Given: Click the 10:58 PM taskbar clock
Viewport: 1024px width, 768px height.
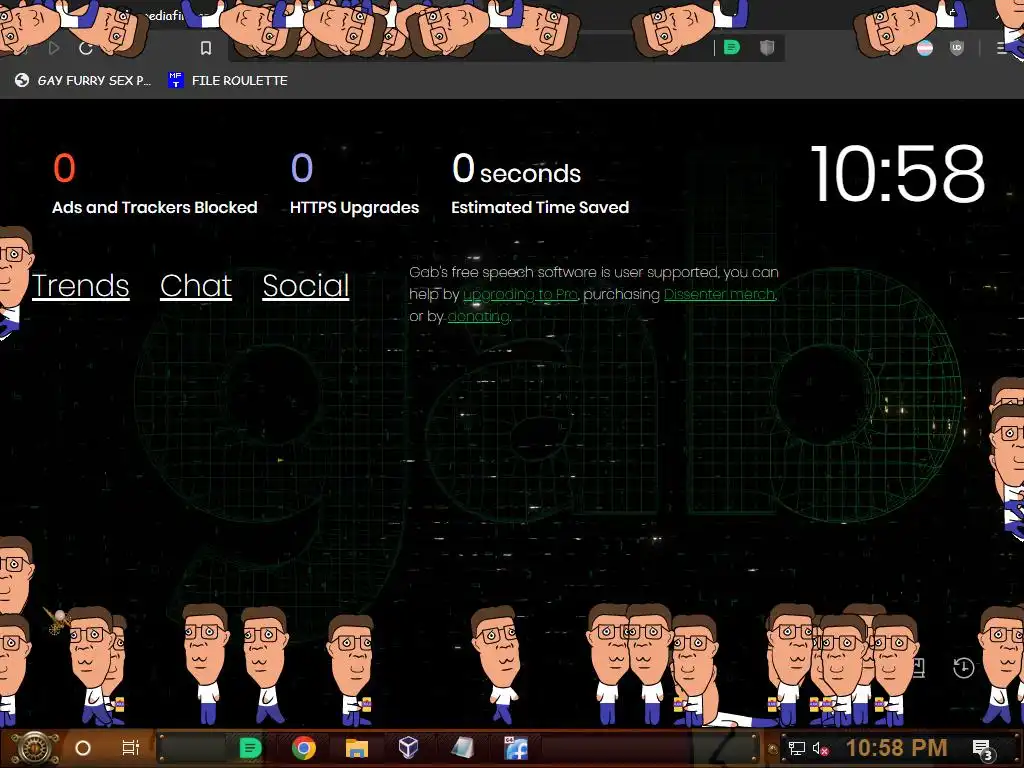Looking at the screenshot, I should tap(896, 748).
